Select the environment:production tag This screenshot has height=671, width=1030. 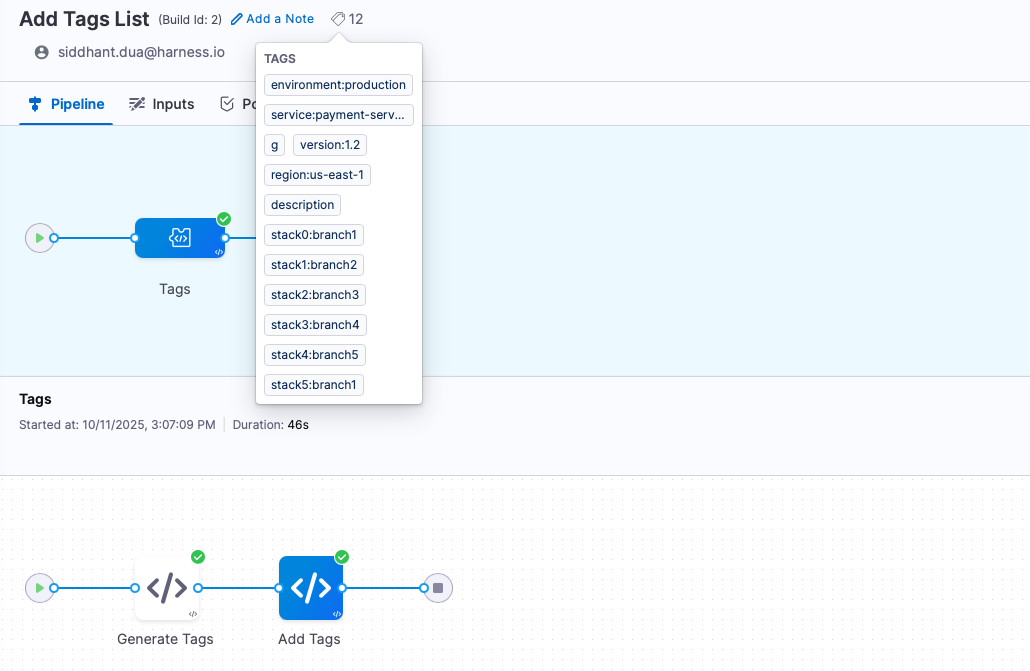point(338,85)
